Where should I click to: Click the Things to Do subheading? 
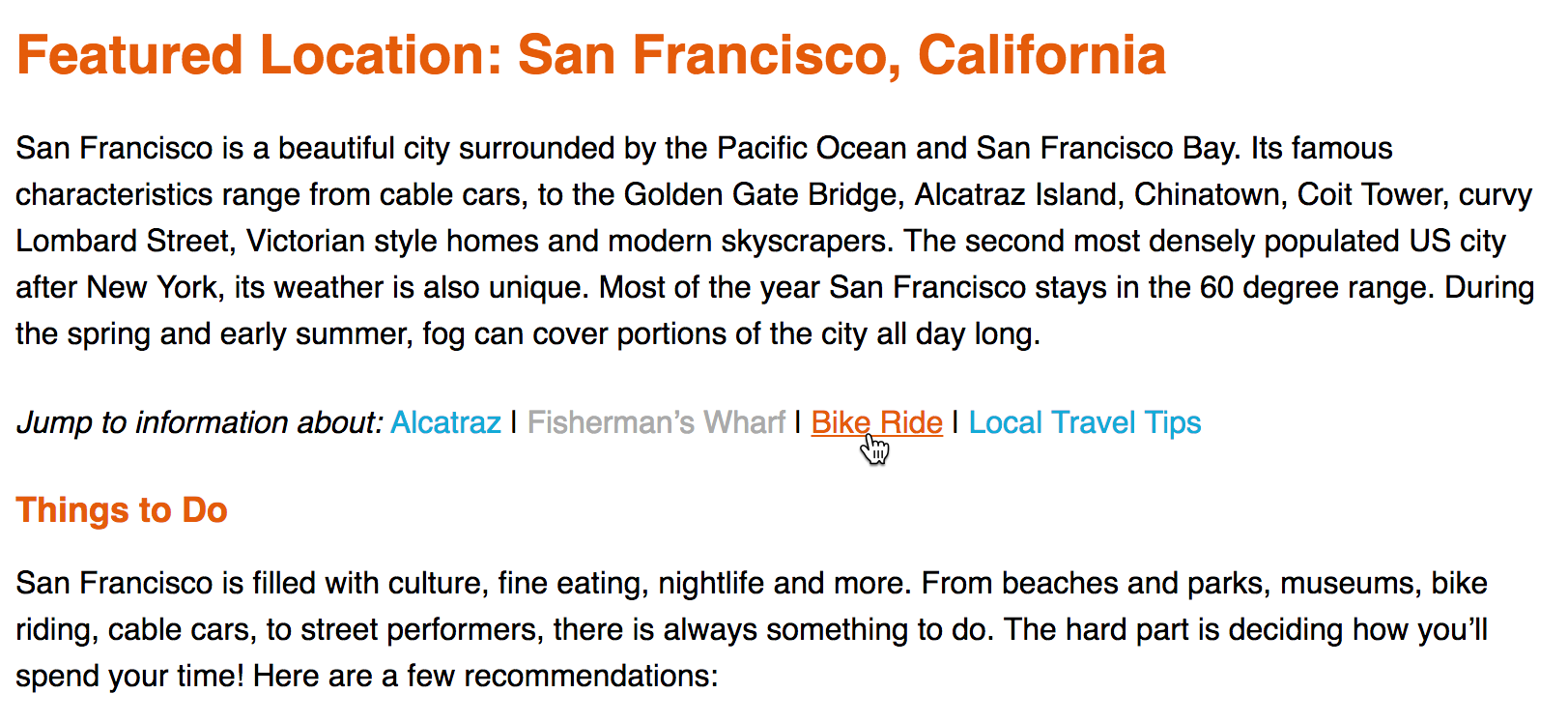tap(122, 510)
